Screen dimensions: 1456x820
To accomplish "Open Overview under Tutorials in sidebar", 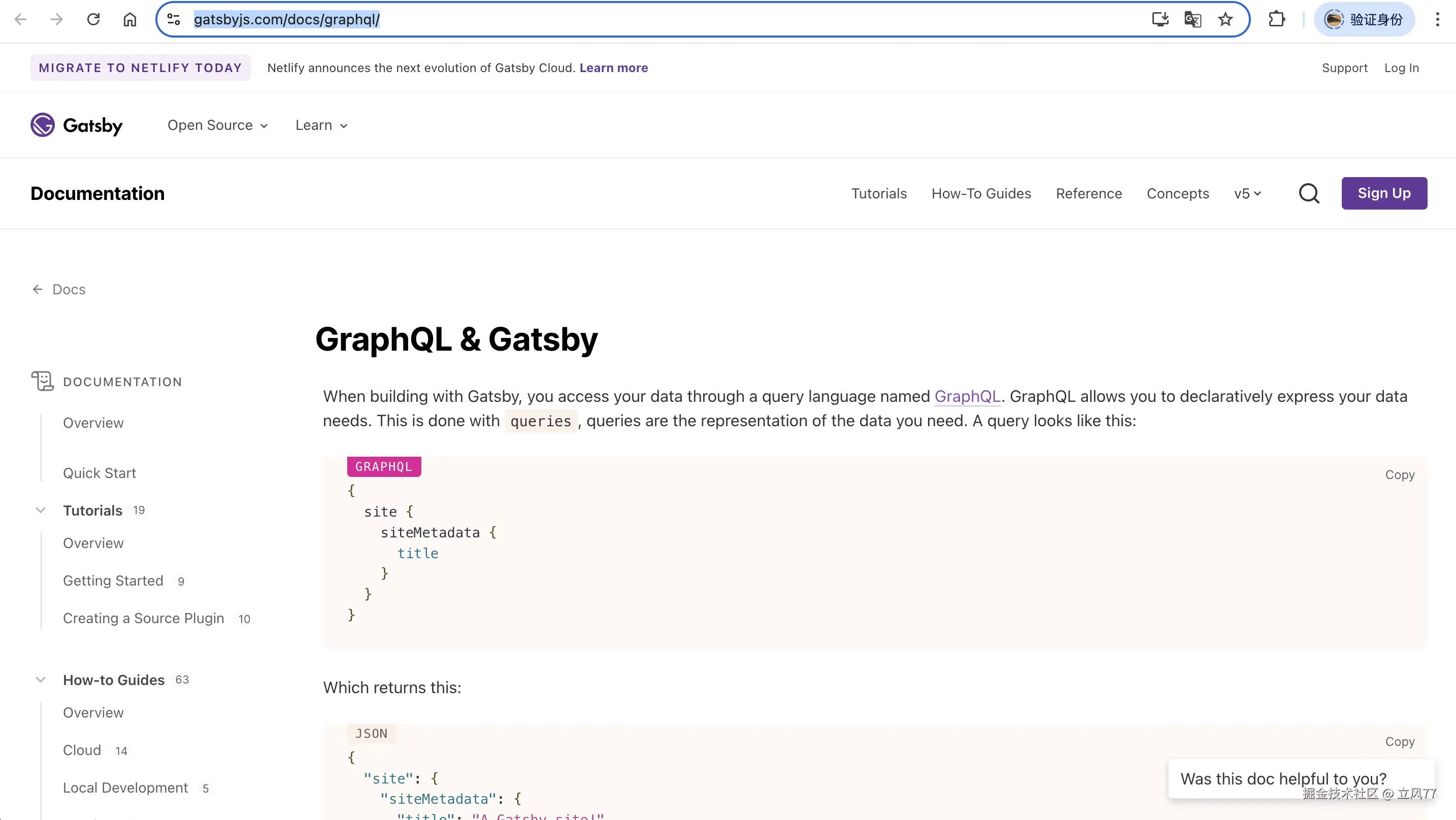I will [x=93, y=543].
